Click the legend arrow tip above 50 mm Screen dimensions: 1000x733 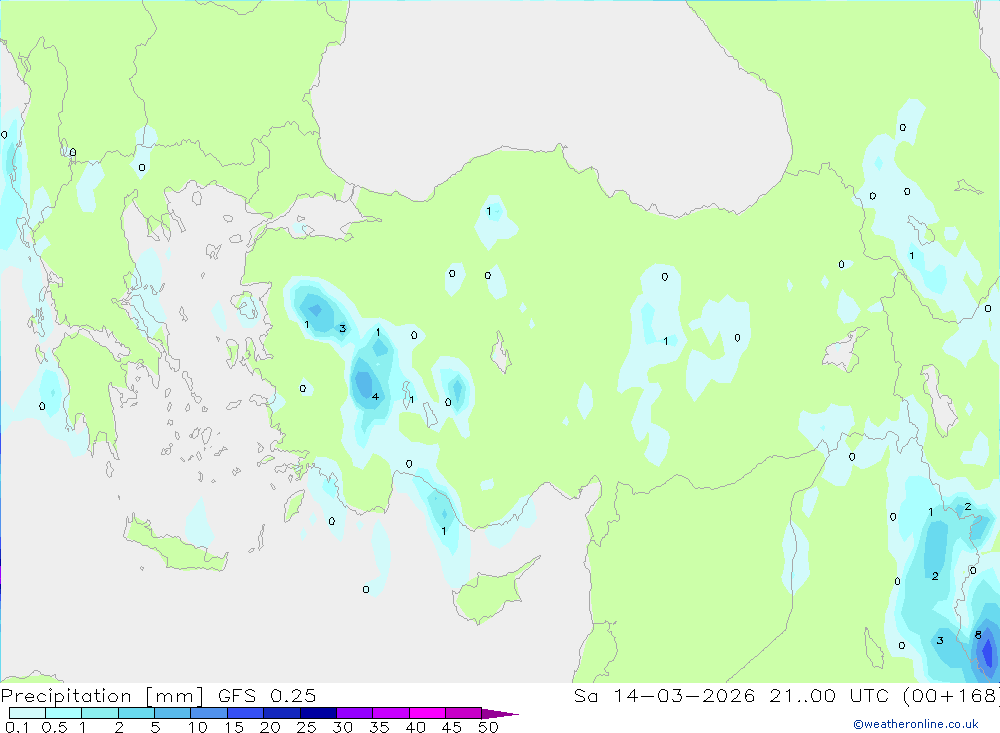pyautogui.click(x=500, y=714)
